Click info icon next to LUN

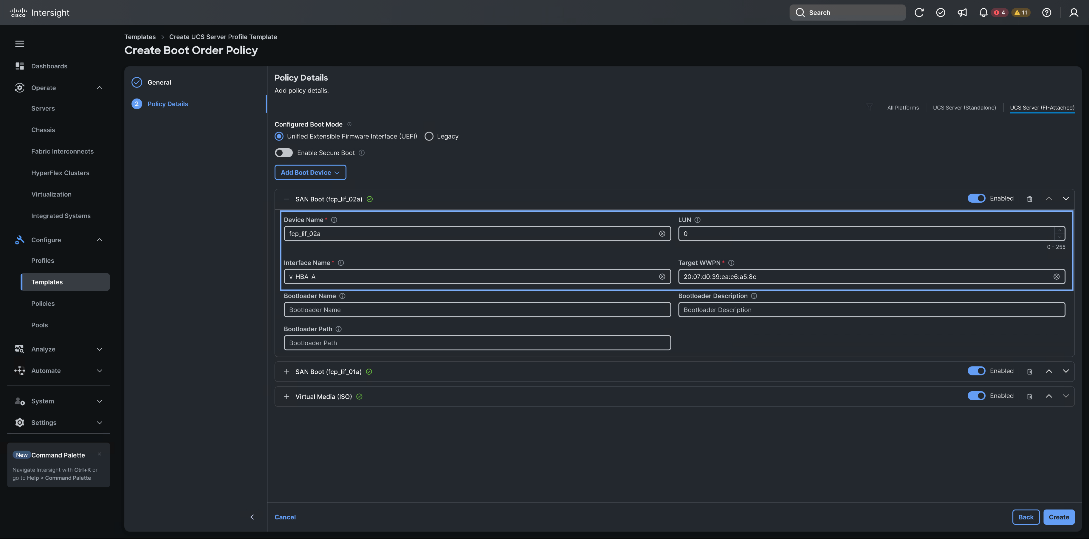[x=697, y=219]
